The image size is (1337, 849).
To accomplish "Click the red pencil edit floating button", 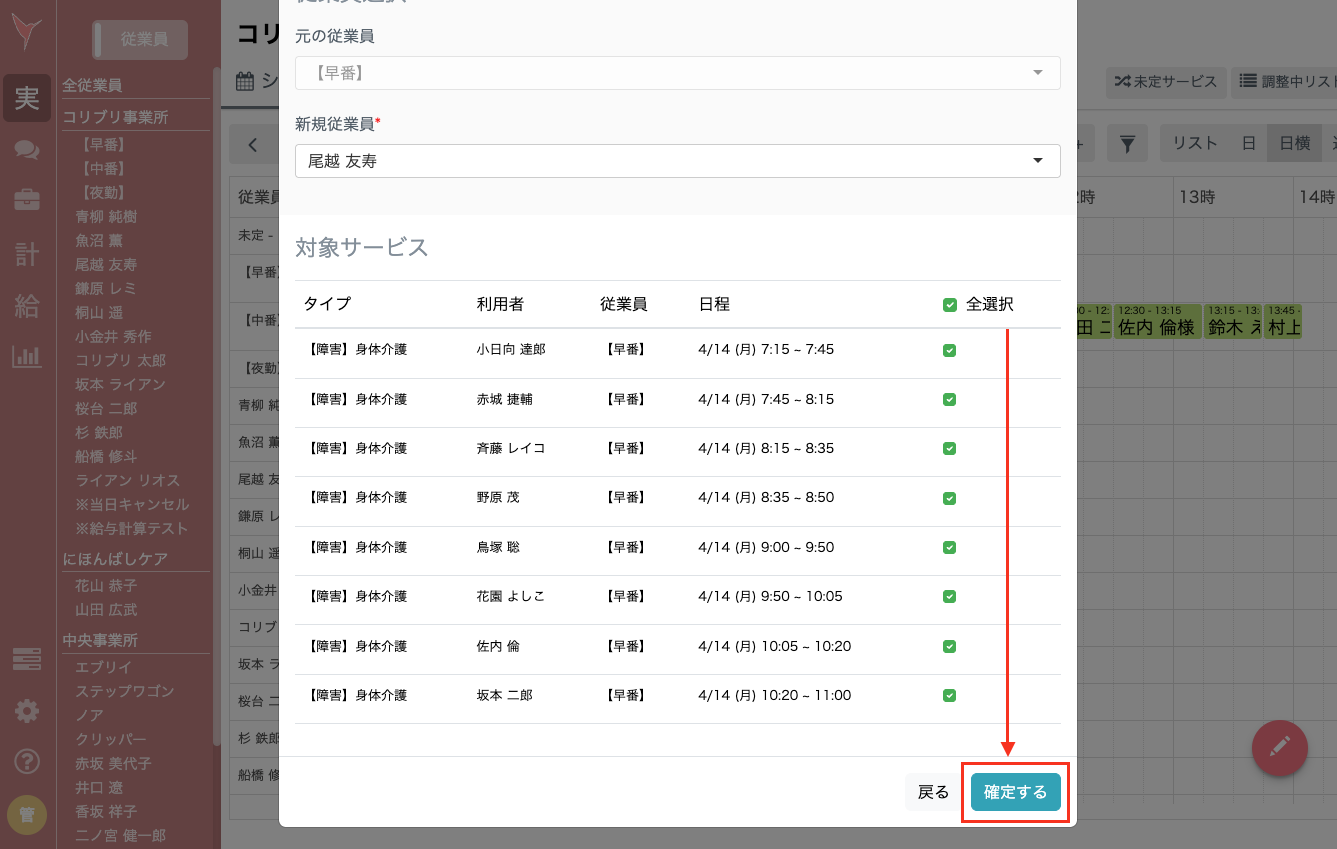I will [x=1280, y=748].
